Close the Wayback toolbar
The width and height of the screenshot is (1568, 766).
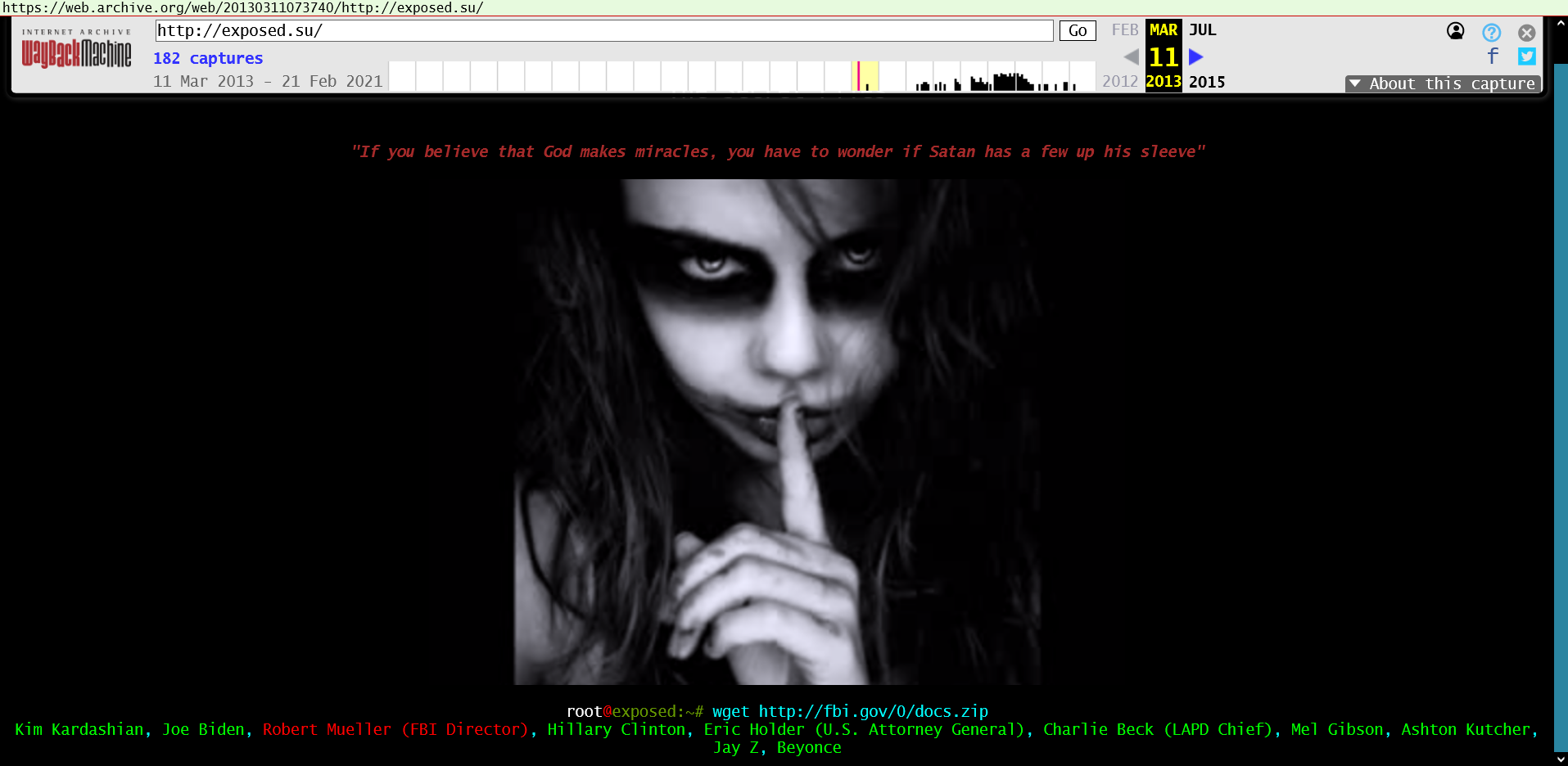[1526, 33]
